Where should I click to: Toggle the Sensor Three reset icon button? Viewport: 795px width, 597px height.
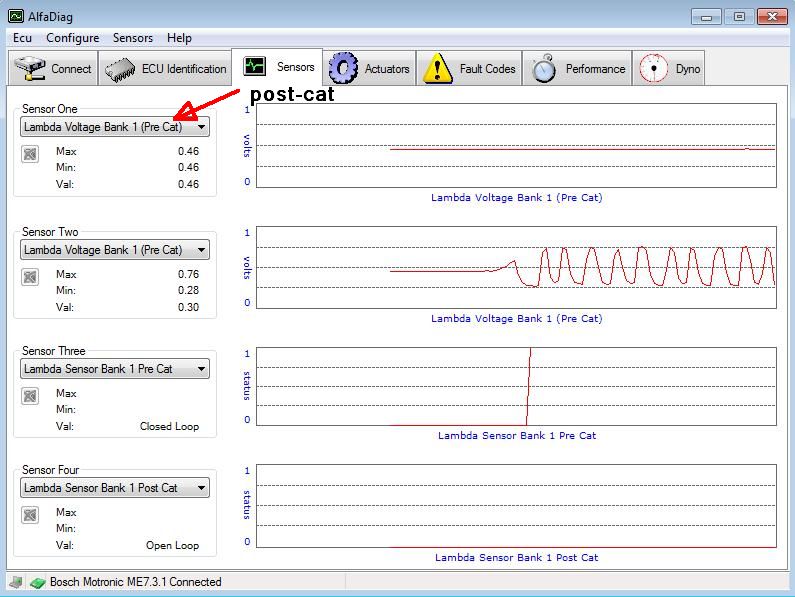coord(31,396)
